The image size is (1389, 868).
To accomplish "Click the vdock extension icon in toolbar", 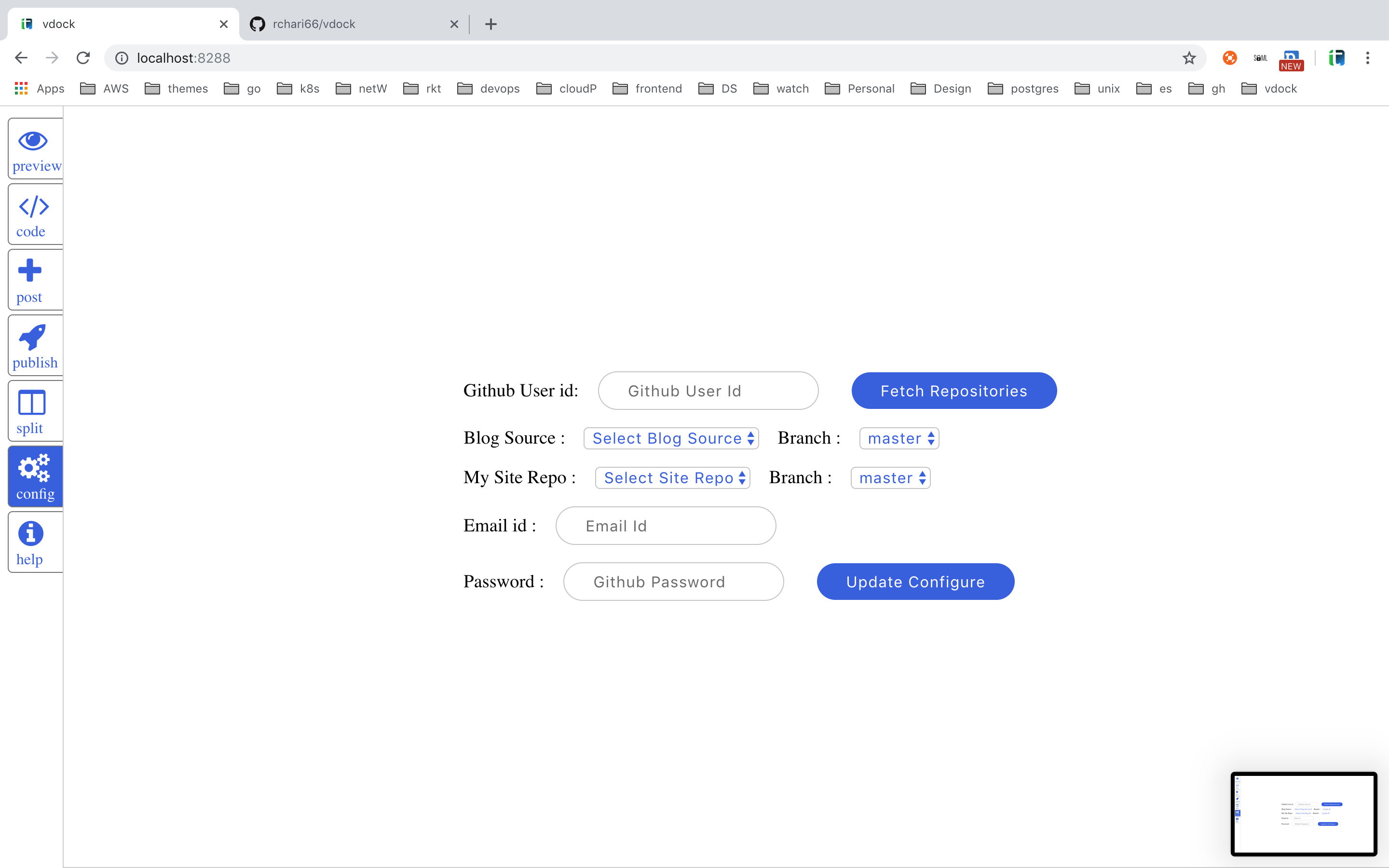I will coord(1337,58).
